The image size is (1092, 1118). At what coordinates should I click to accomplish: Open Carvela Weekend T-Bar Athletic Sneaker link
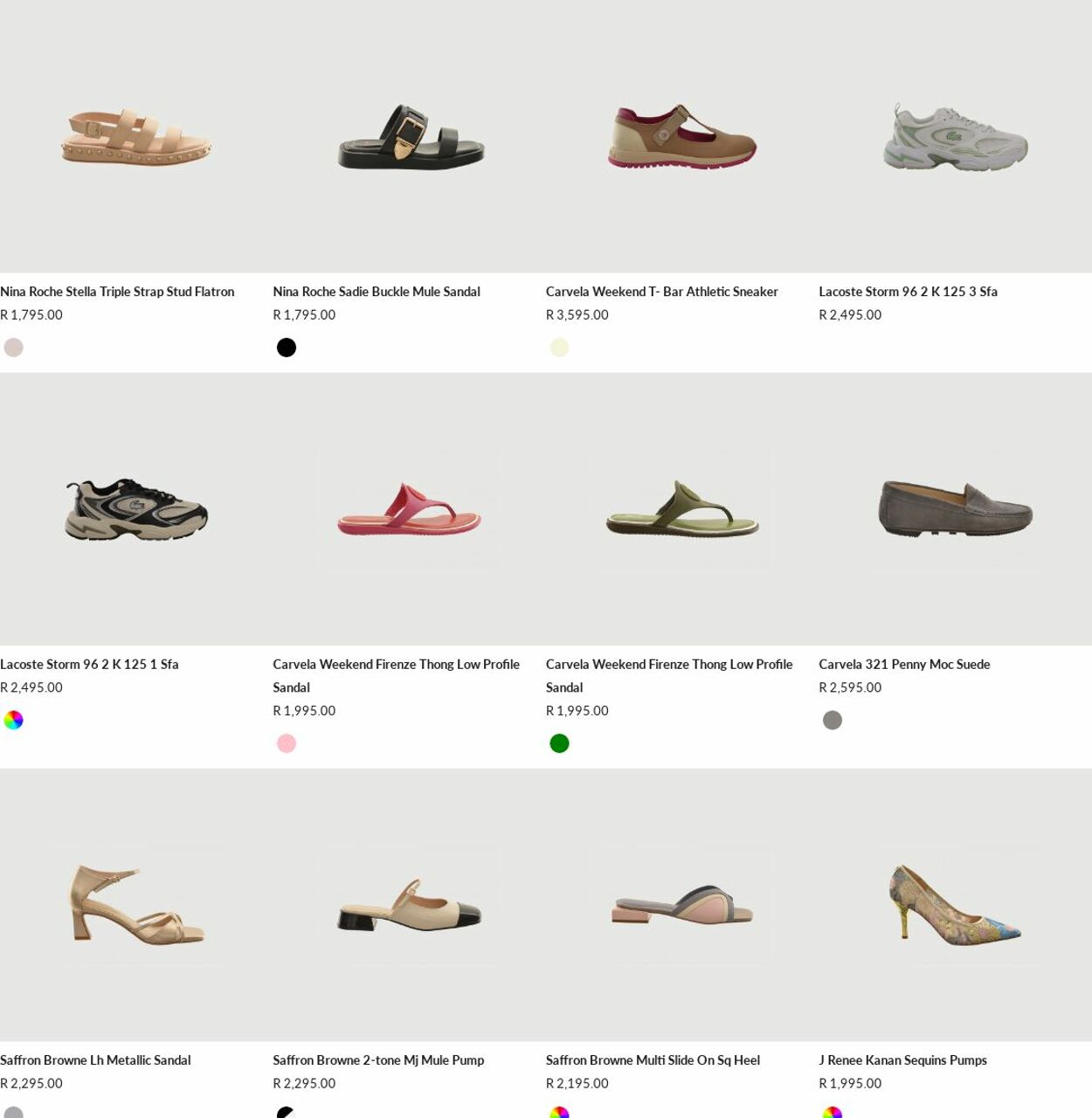coord(661,292)
